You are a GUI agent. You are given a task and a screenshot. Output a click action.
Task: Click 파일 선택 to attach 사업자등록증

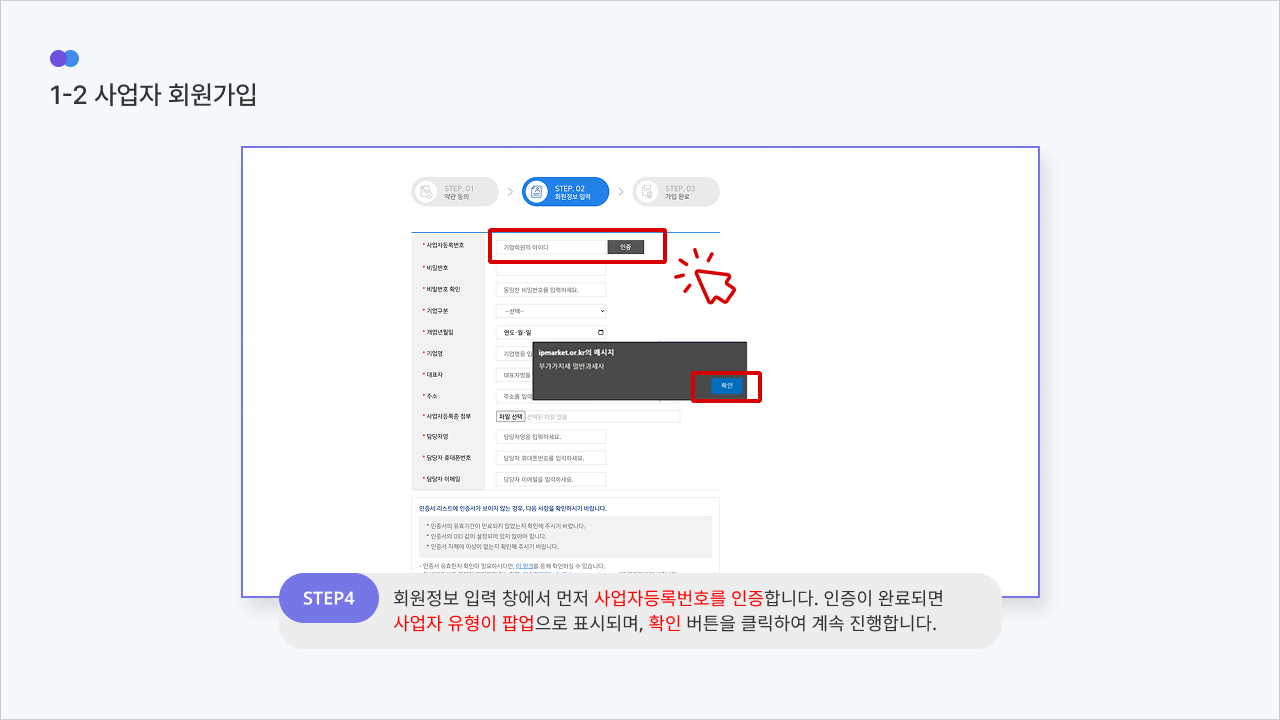coord(510,416)
